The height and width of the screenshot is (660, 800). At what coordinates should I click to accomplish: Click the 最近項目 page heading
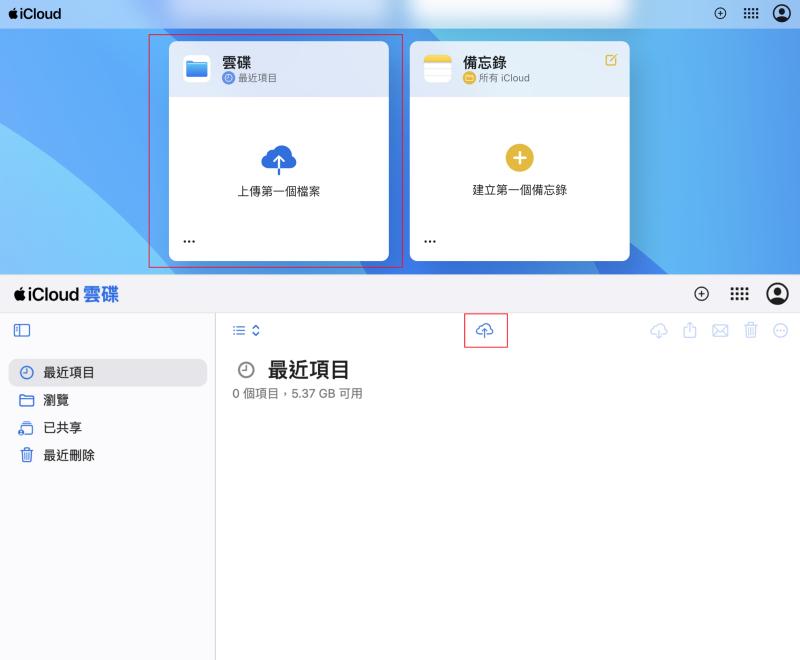(308, 370)
